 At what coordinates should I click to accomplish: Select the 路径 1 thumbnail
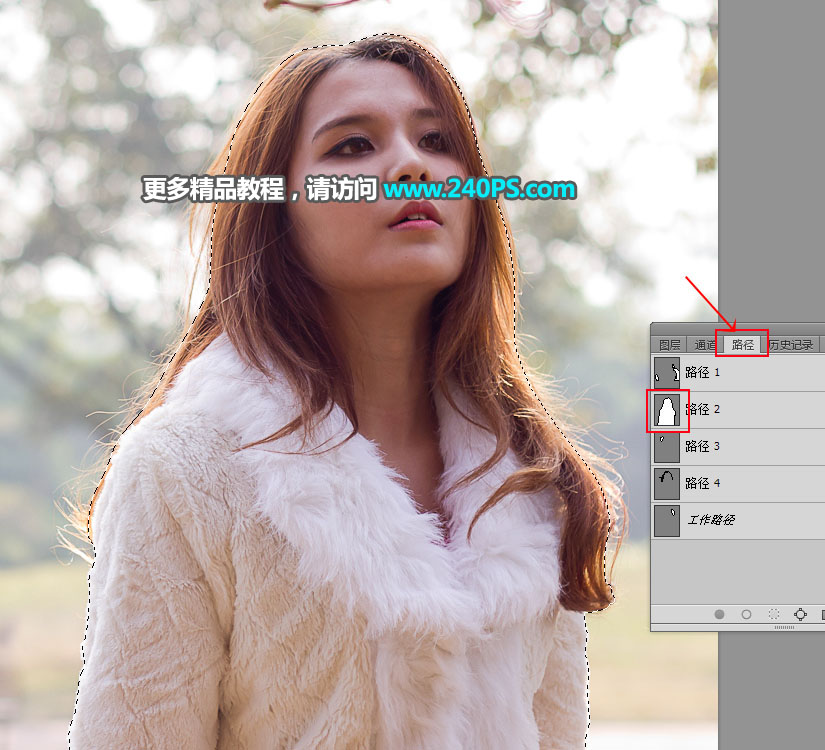coord(667,373)
